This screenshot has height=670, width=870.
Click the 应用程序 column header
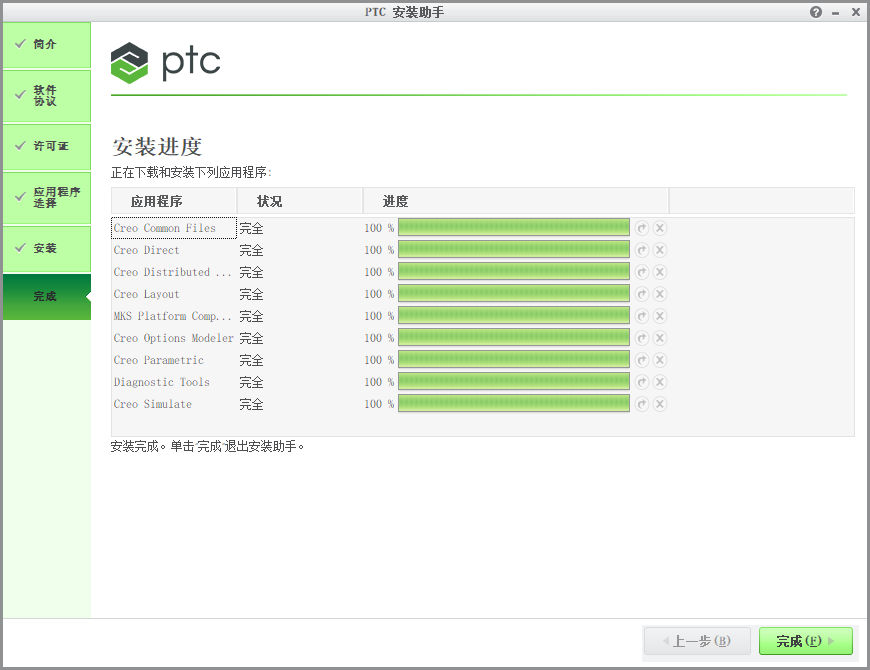174,201
